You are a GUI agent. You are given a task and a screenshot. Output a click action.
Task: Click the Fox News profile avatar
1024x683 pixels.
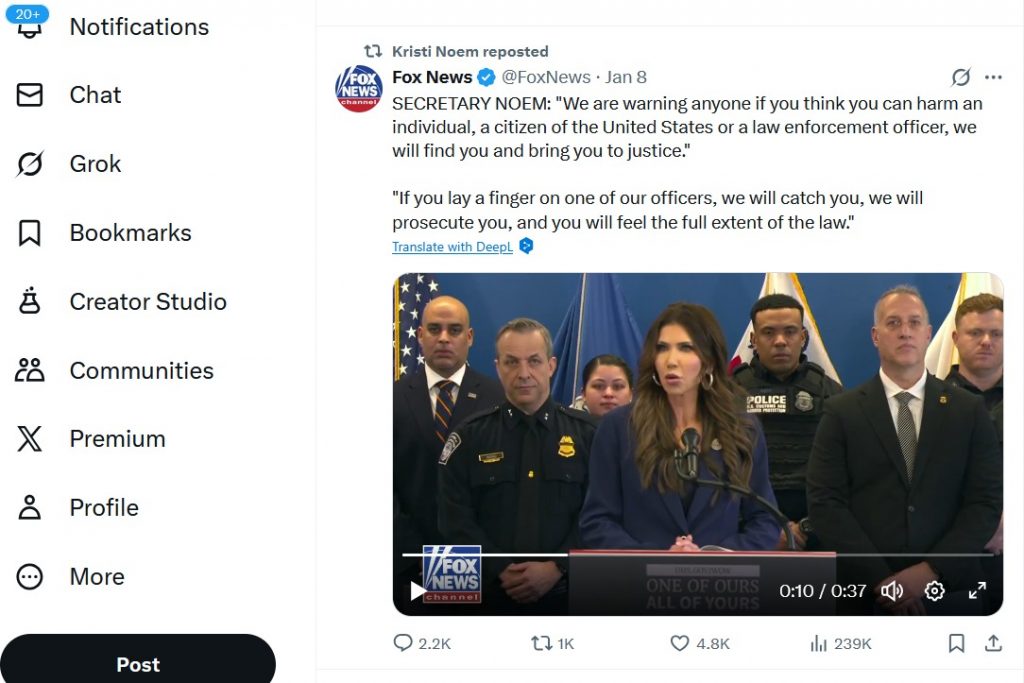point(359,89)
